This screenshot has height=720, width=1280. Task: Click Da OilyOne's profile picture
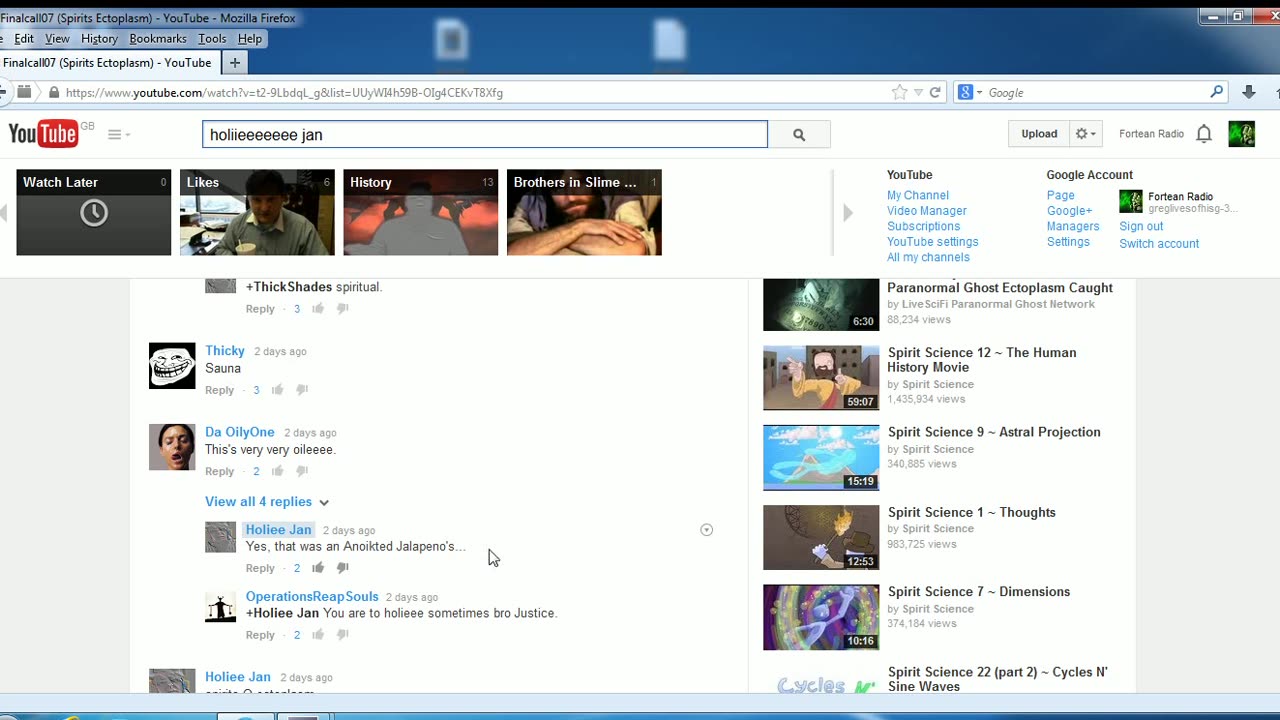[172, 447]
